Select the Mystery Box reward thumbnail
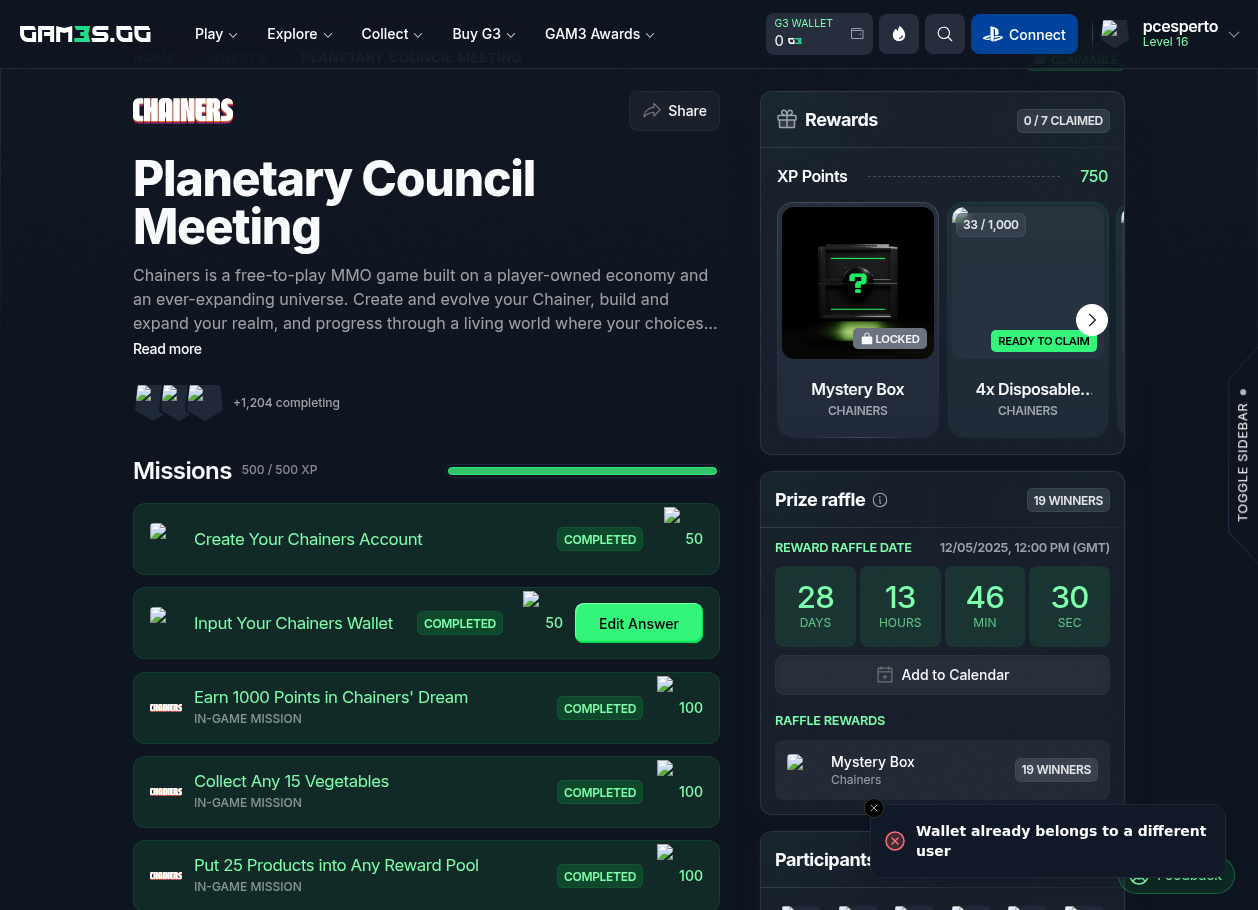The height and width of the screenshot is (910, 1258). (x=858, y=282)
